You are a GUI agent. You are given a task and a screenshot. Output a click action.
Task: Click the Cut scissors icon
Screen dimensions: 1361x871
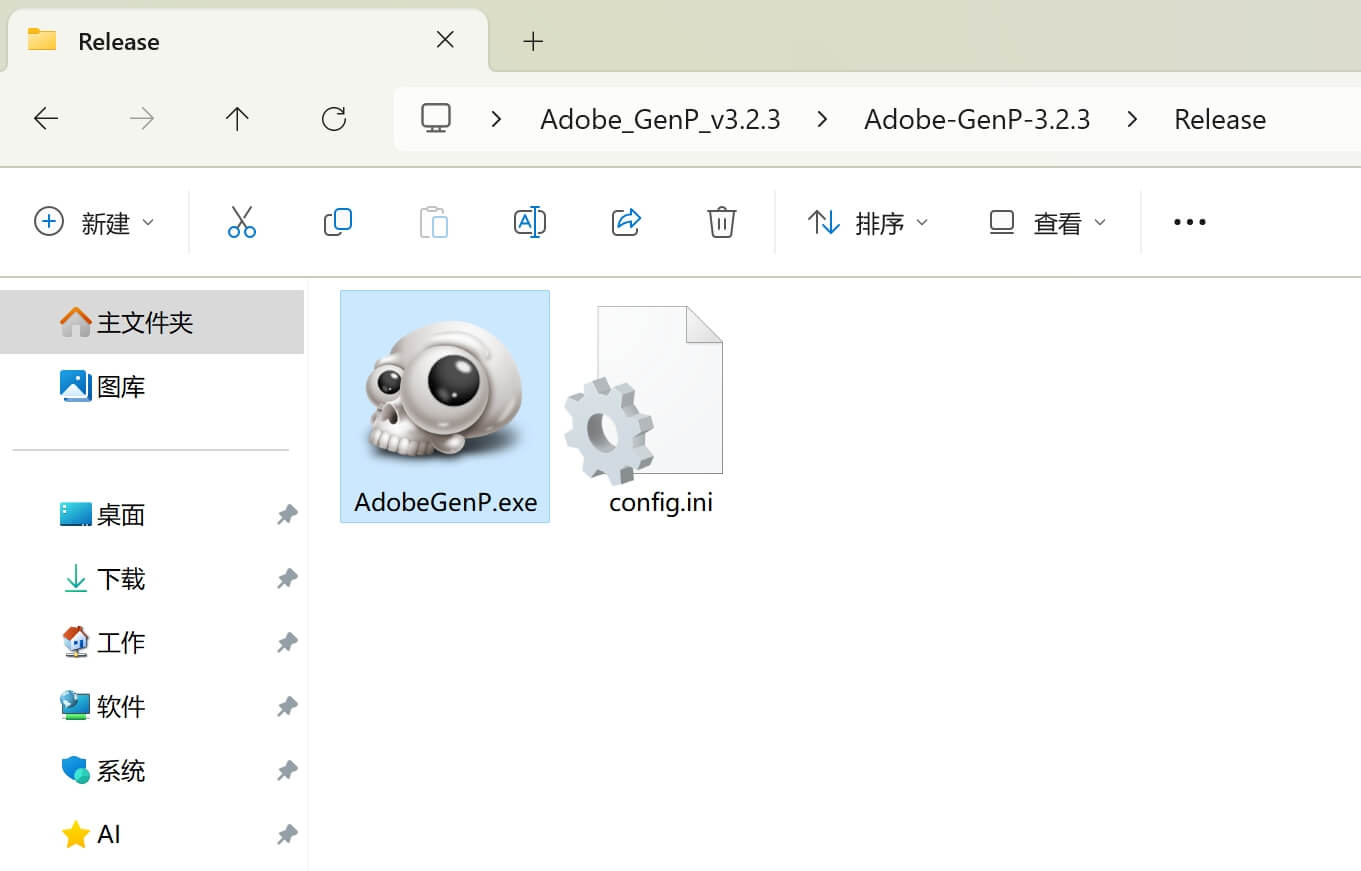[x=241, y=222]
